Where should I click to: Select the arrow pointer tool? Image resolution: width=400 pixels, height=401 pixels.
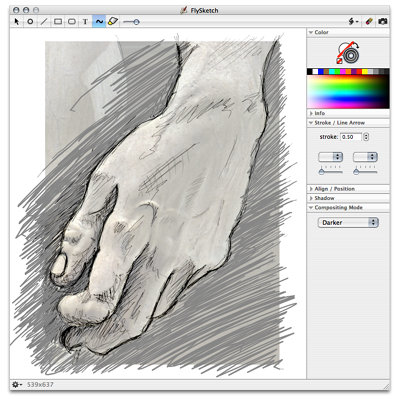(17, 22)
